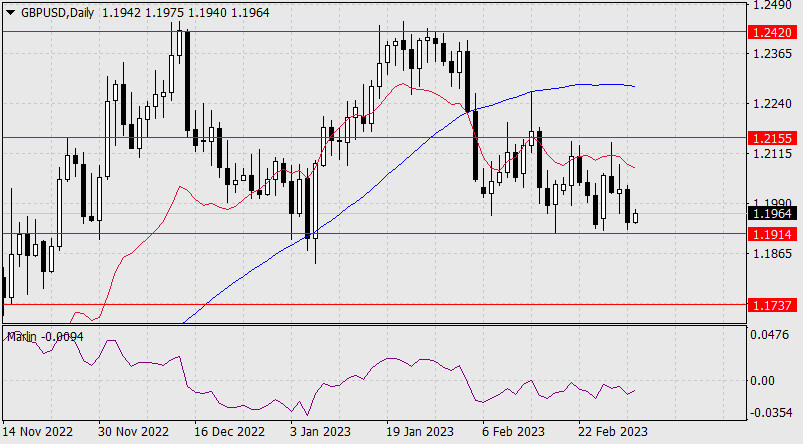Select the 14 Nov 2022 date label

tap(38, 432)
